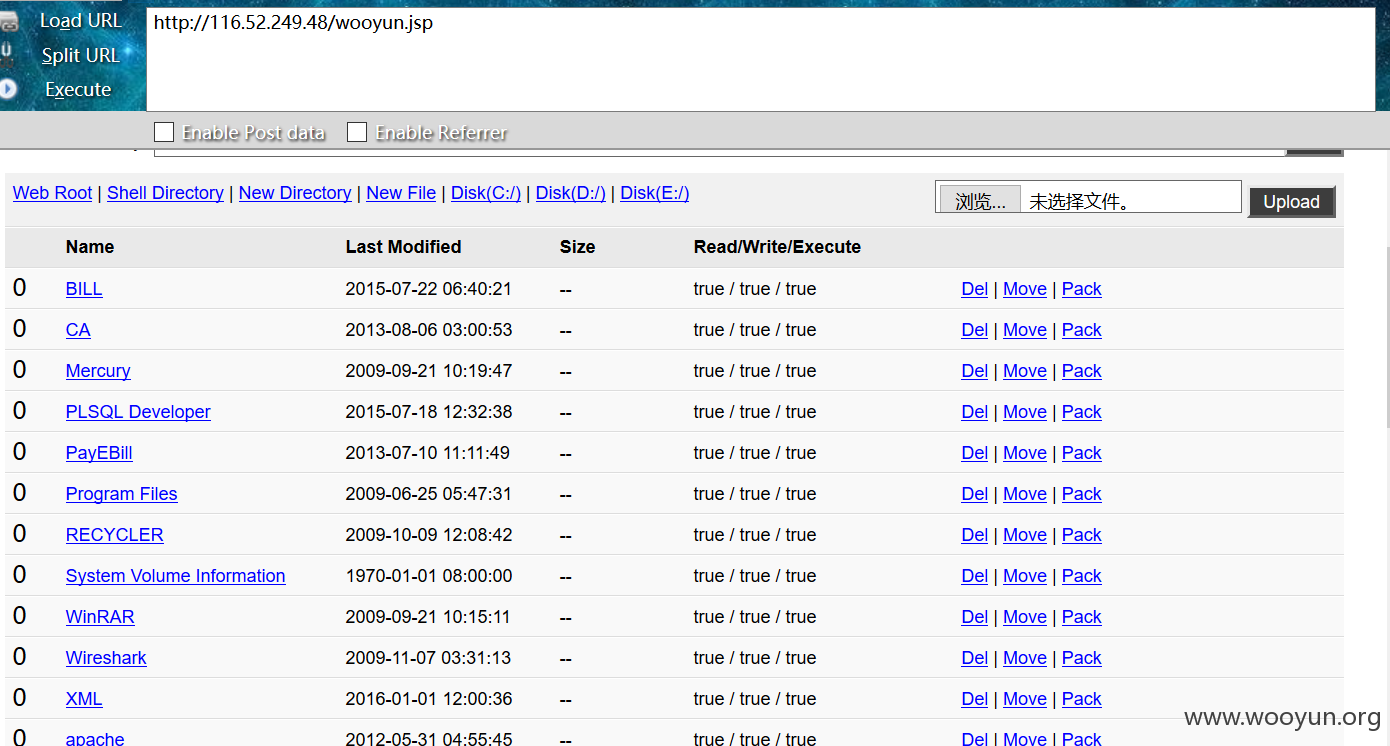The width and height of the screenshot is (1390, 746).
Task: Click the Load URL icon
Action: point(8,21)
